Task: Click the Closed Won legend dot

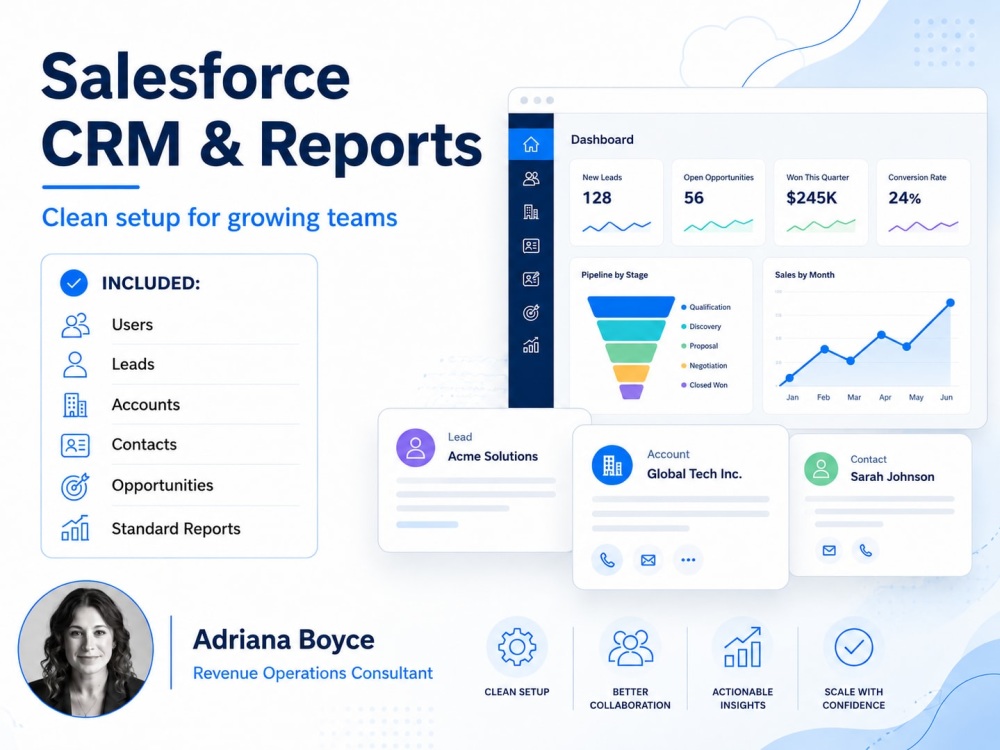Action: click(684, 385)
